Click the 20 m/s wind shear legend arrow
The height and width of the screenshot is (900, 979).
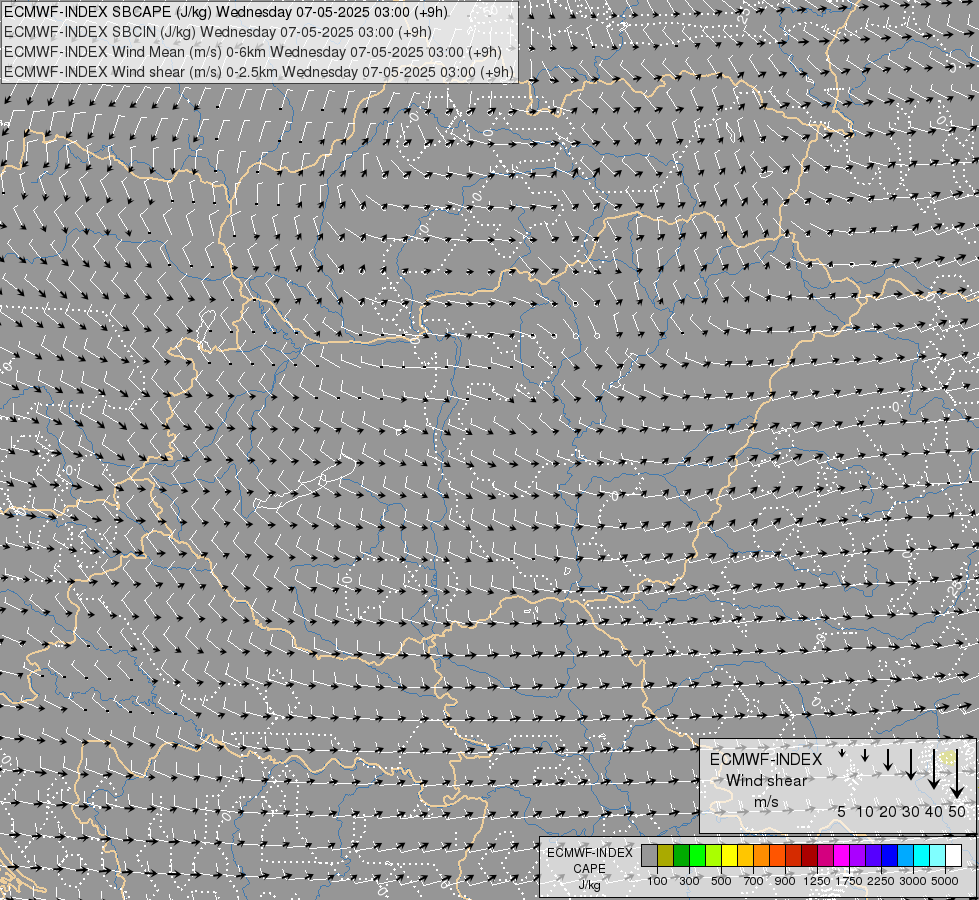pos(888,759)
